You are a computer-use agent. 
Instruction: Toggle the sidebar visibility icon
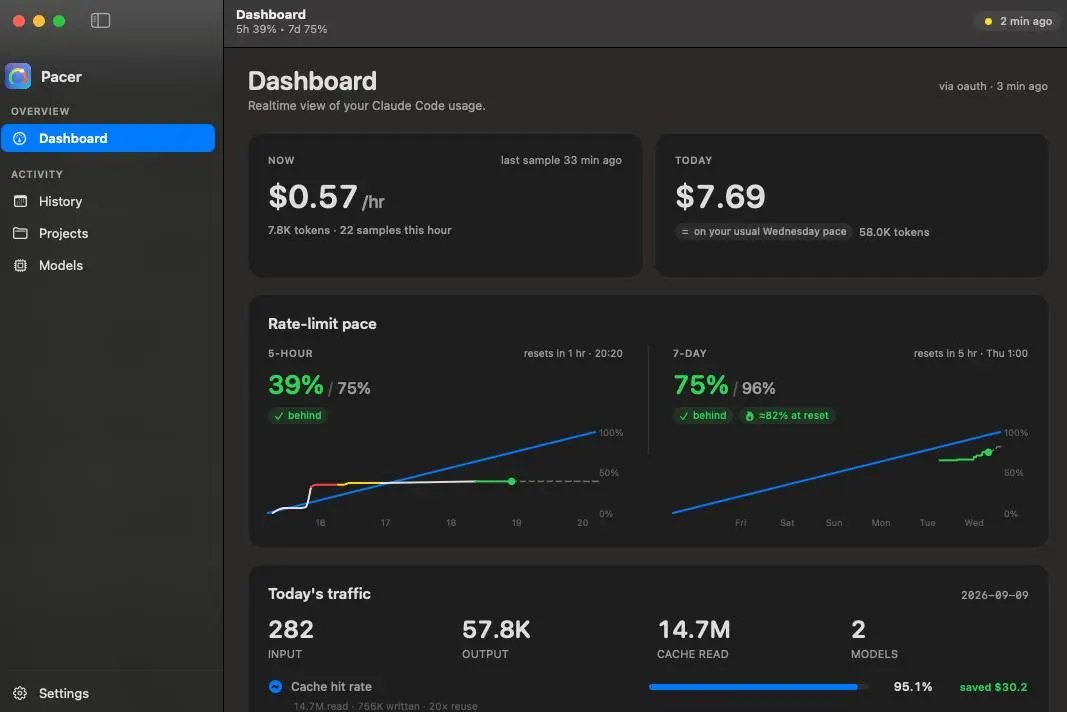pos(100,20)
